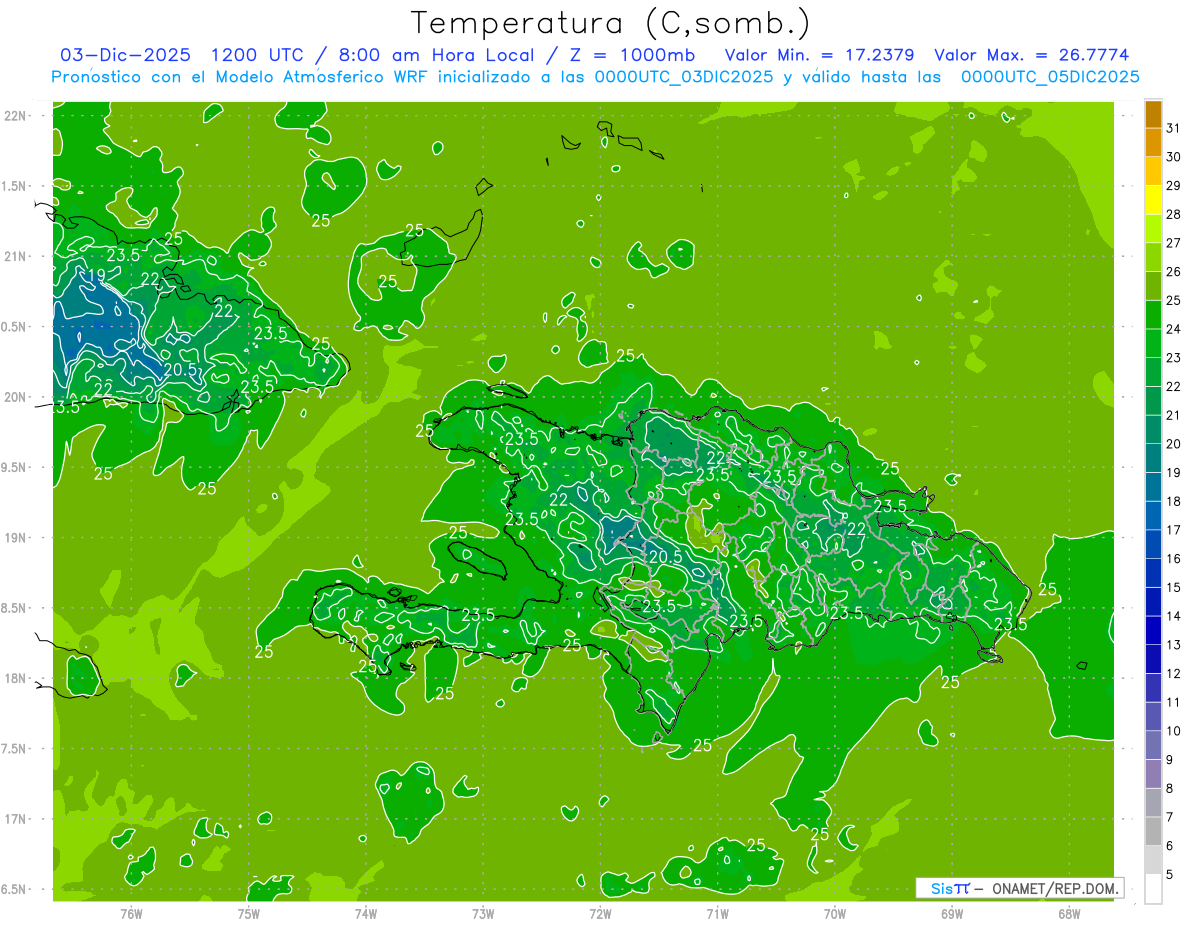Click the "72W" longitude axis label
The width and height of the screenshot is (1200, 927).
pos(600,914)
